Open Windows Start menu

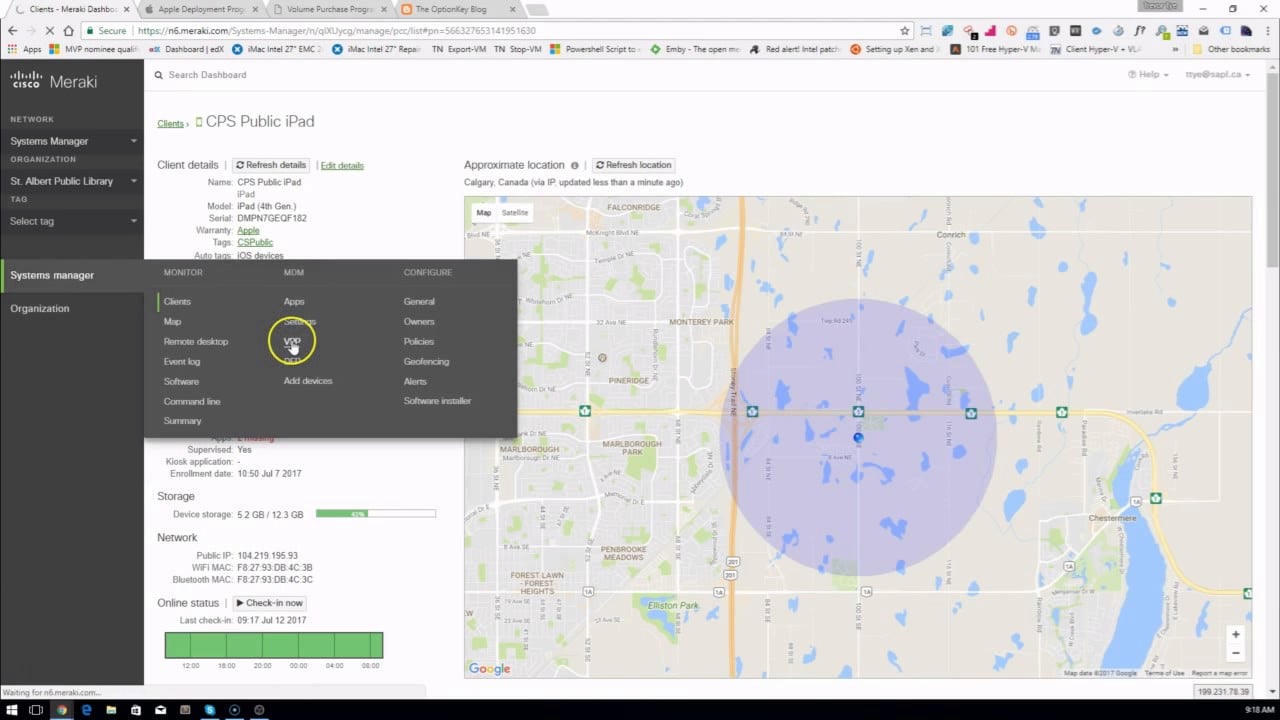tap(12, 710)
